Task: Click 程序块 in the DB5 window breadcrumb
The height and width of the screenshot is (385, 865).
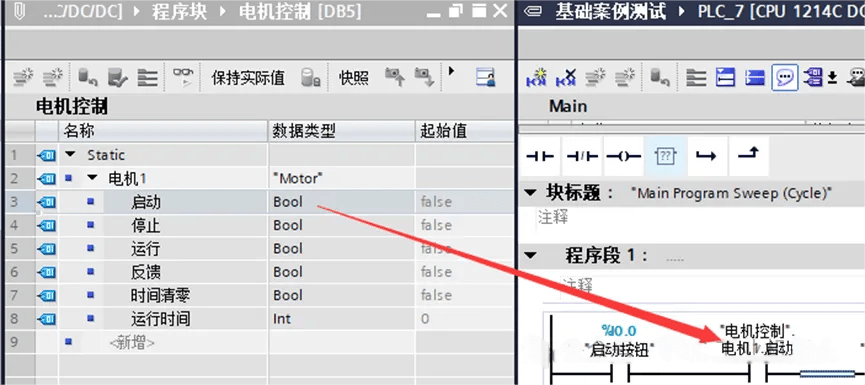Action: (x=179, y=12)
